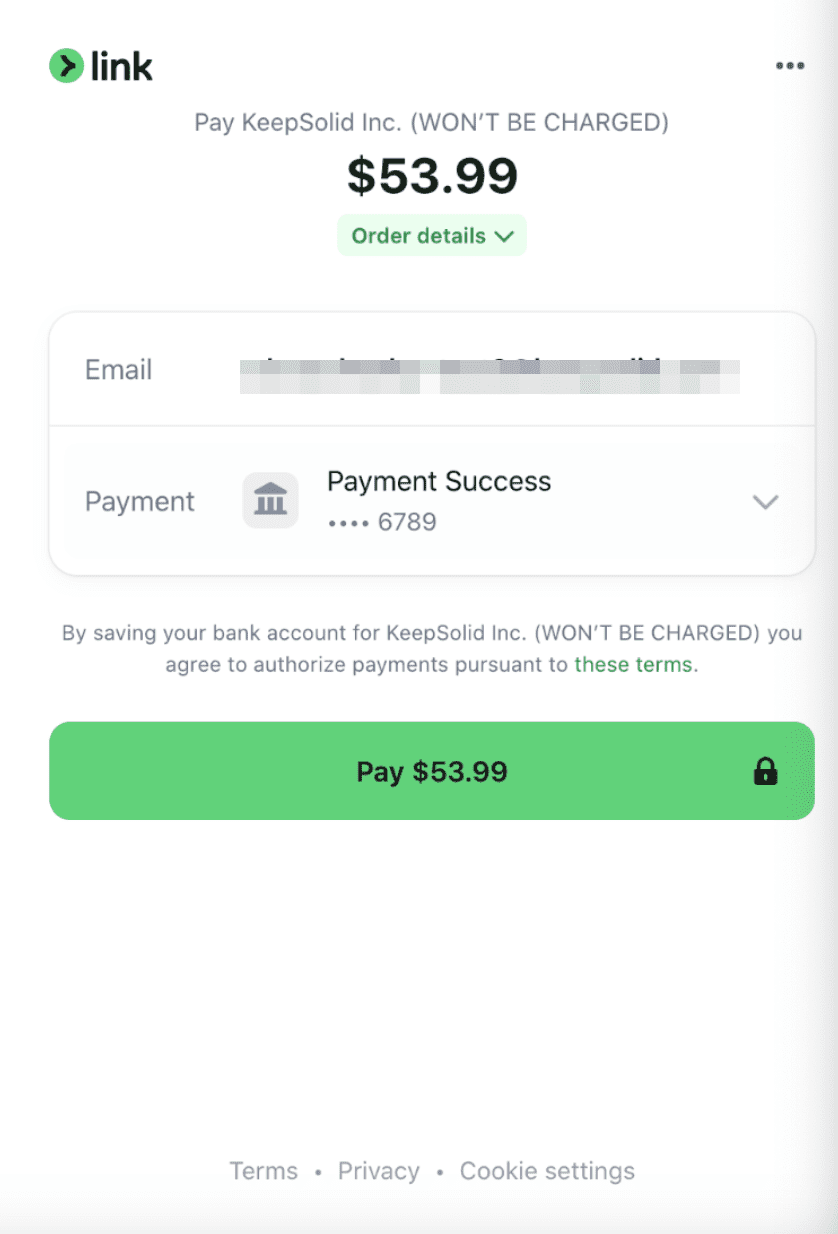The height and width of the screenshot is (1234, 838).
Task: Click the account number ending in 6789
Action: (x=382, y=522)
